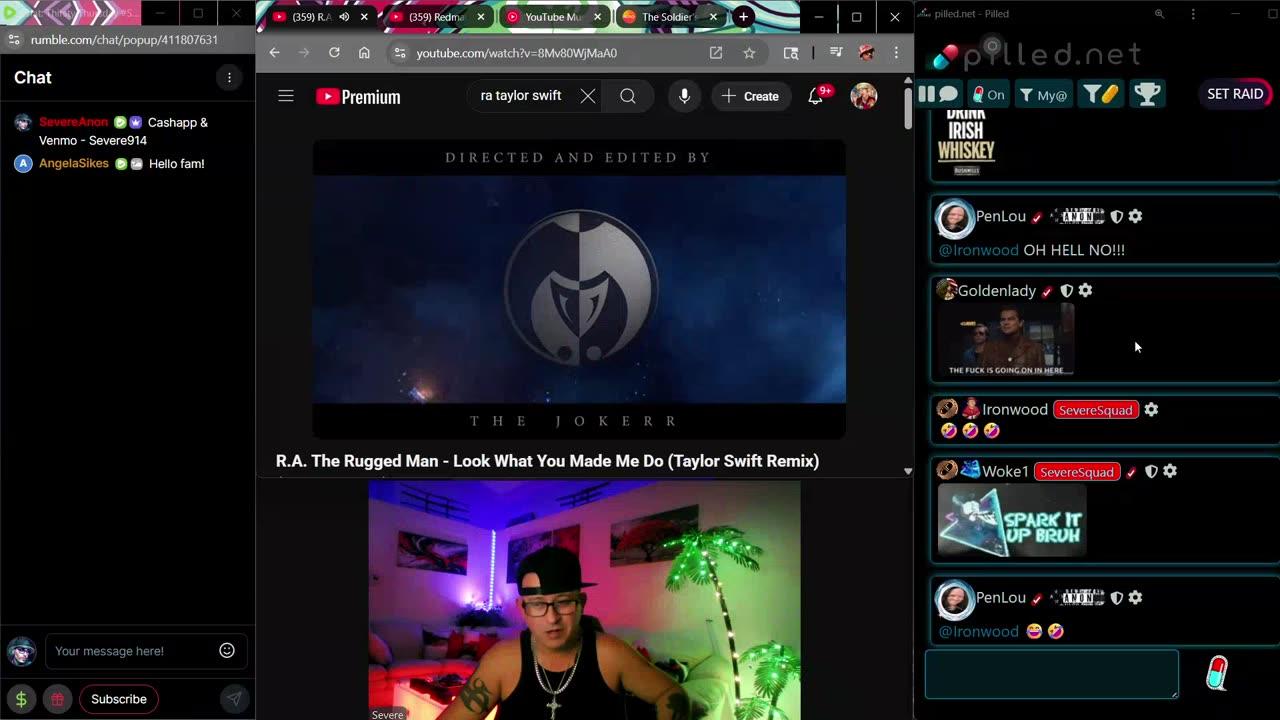The height and width of the screenshot is (720, 1280).
Task: Open the browser tab search icon
Action: [791, 53]
